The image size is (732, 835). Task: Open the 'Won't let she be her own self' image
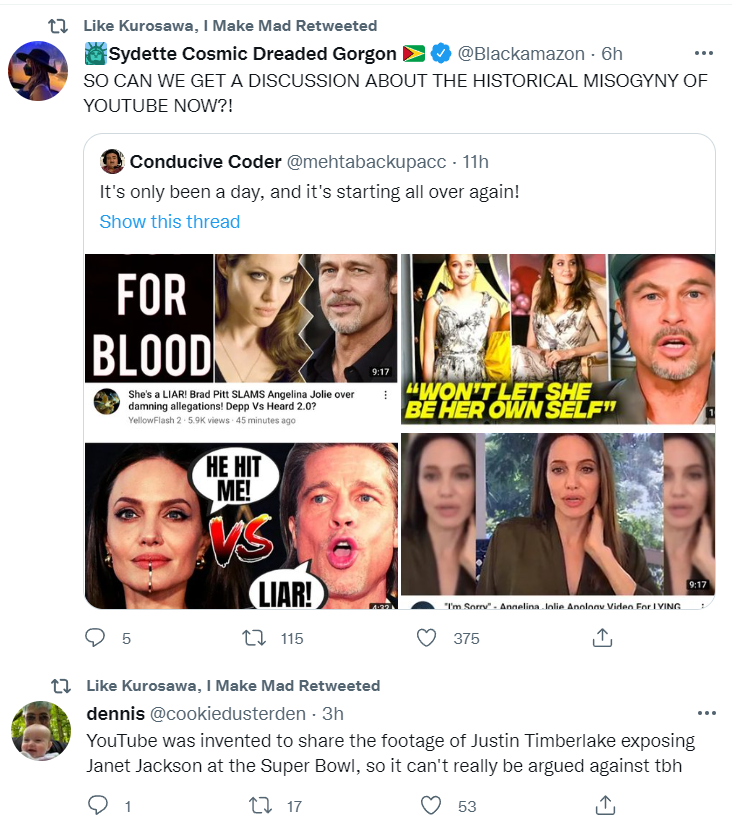pyautogui.click(x=557, y=338)
